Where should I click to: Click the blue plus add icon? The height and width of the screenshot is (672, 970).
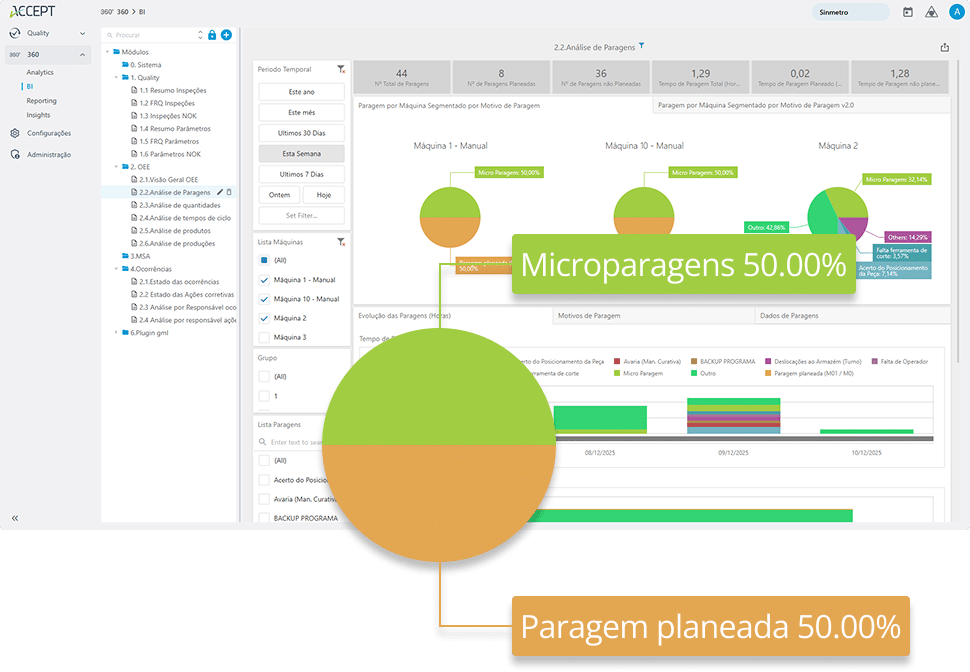226,35
